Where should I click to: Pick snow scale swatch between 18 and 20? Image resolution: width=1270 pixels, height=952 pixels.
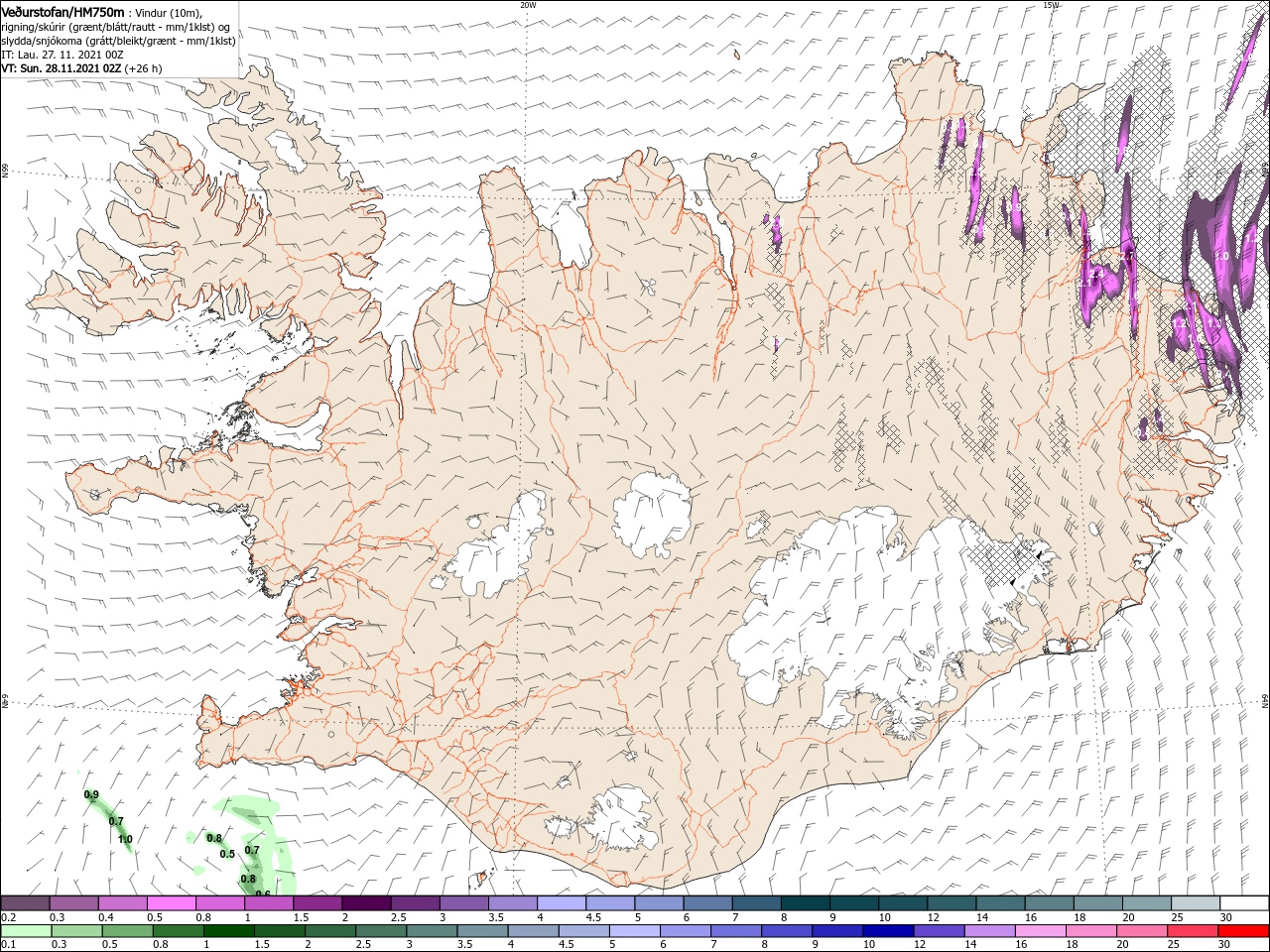pyautogui.click(x=1097, y=903)
